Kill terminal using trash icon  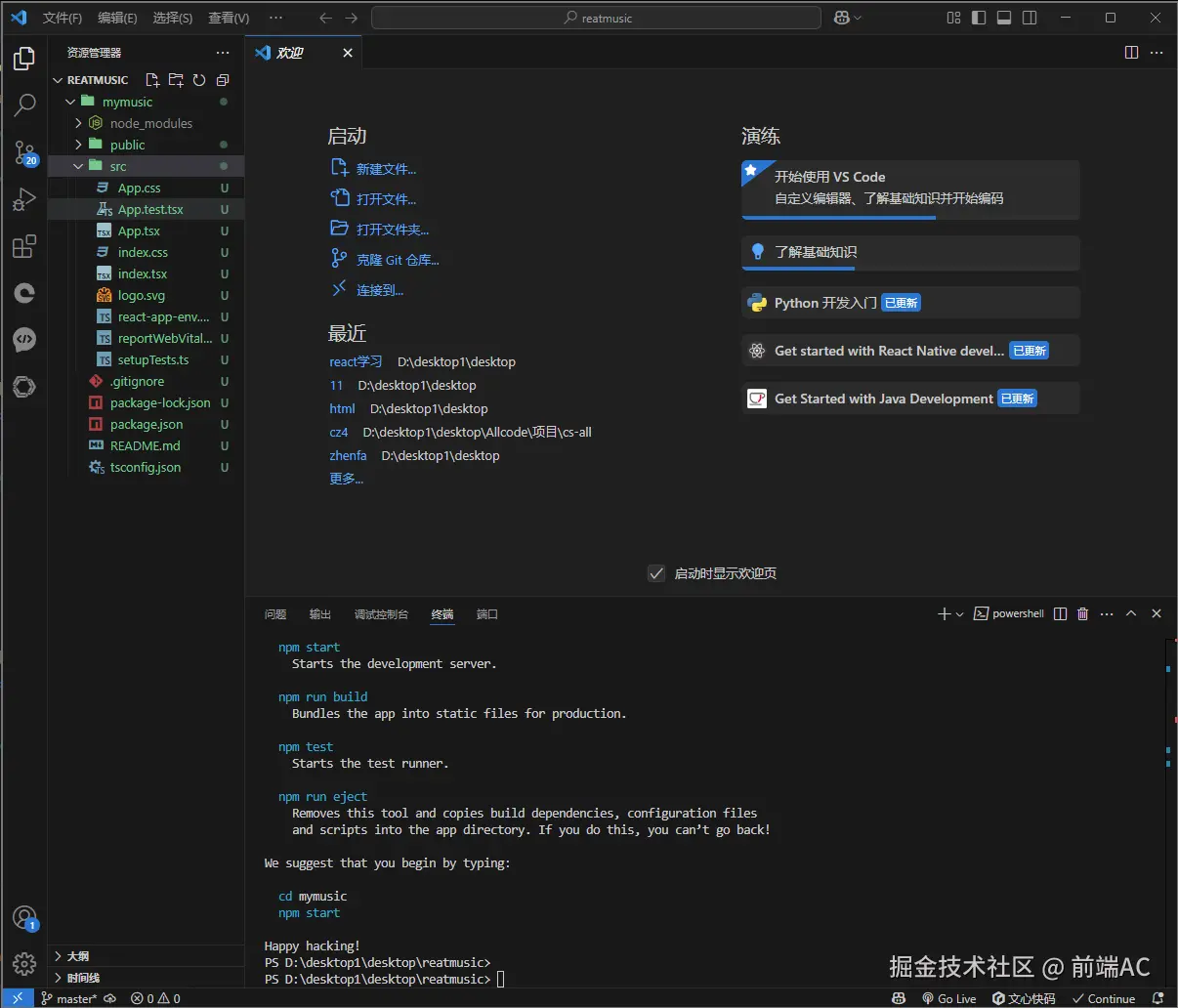(x=1082, y=614)
